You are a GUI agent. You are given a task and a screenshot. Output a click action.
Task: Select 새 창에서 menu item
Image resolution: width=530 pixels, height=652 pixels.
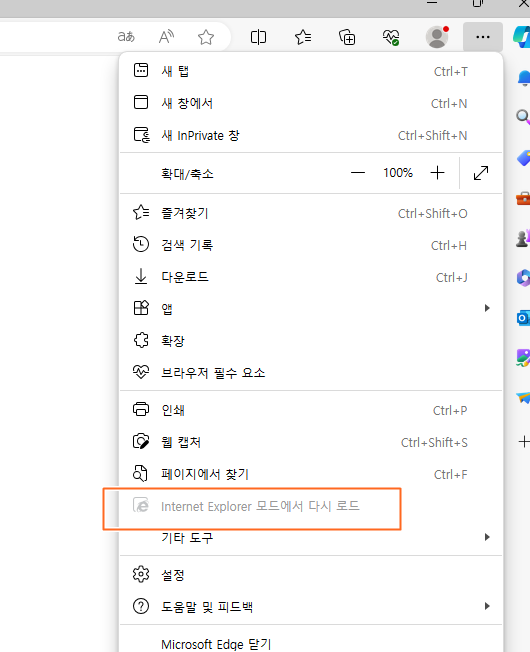click(x=311, y=103)
